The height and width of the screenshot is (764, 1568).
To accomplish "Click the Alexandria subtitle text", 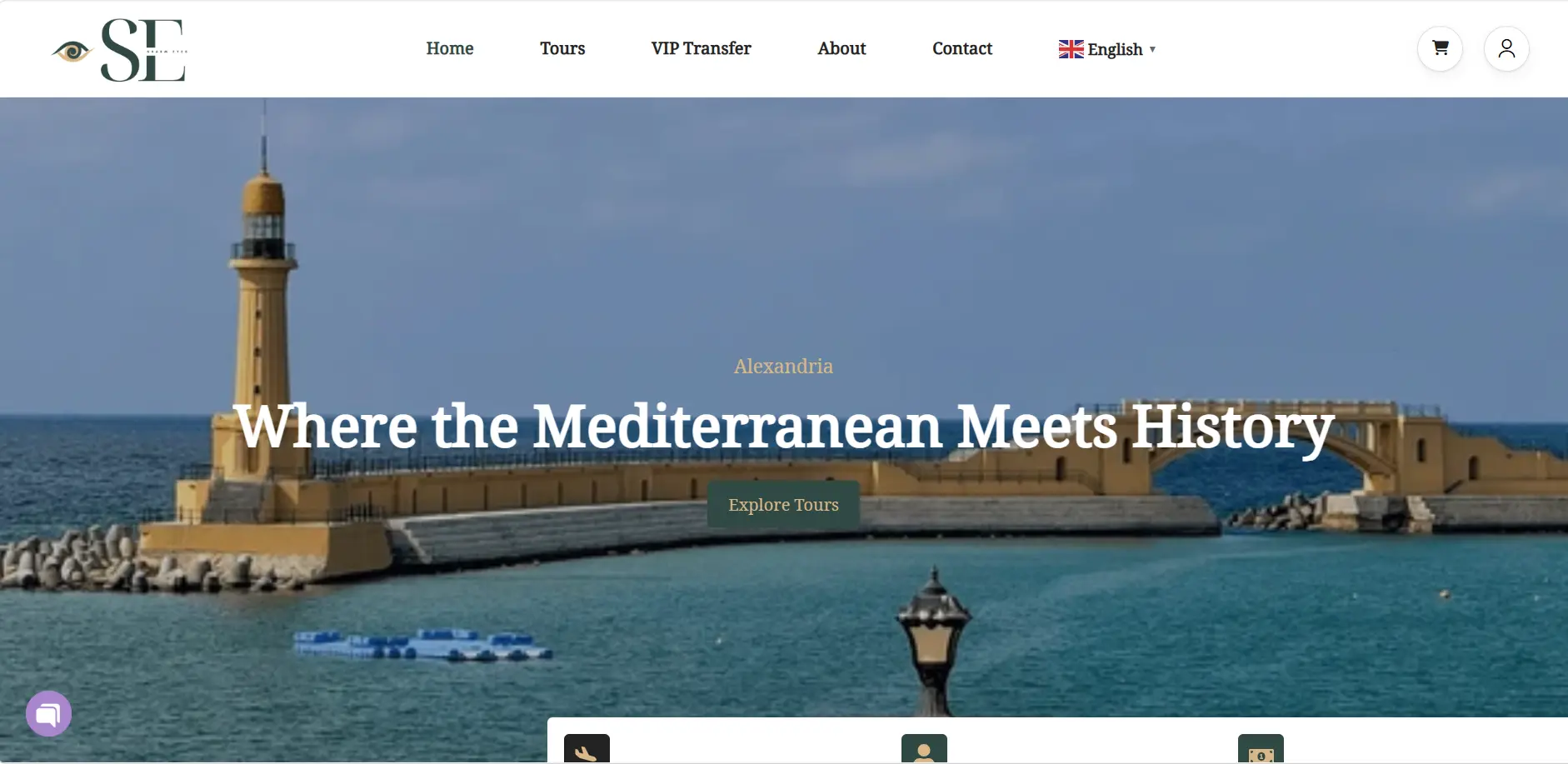I will 783,366.
